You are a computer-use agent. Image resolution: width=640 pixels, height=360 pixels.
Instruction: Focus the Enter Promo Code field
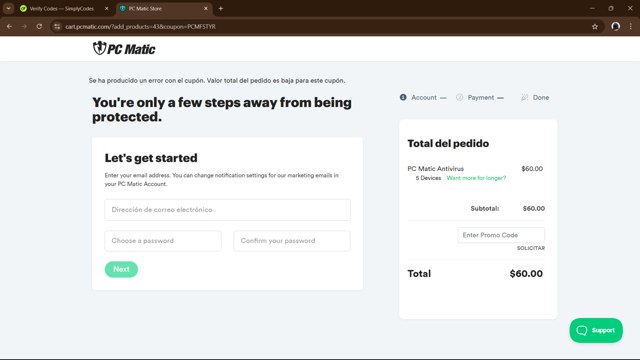coord(501,235)
